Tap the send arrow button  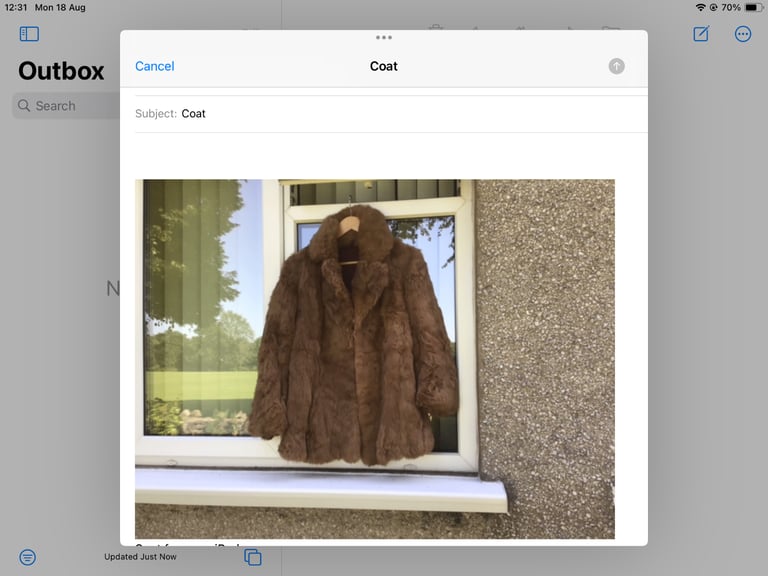[616, 66]
